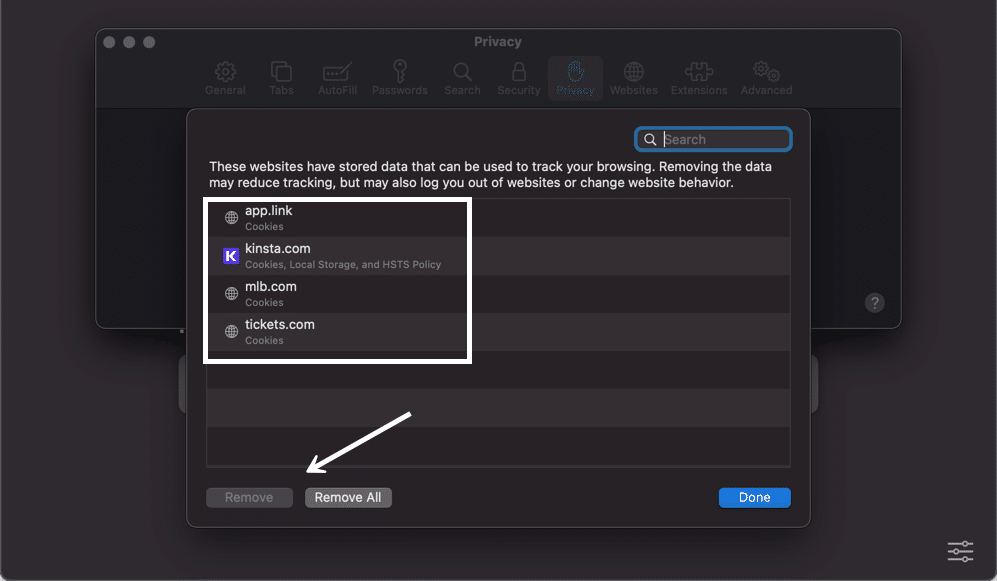
Task: Click Remove All to clear website data
Action: (348, 497)
